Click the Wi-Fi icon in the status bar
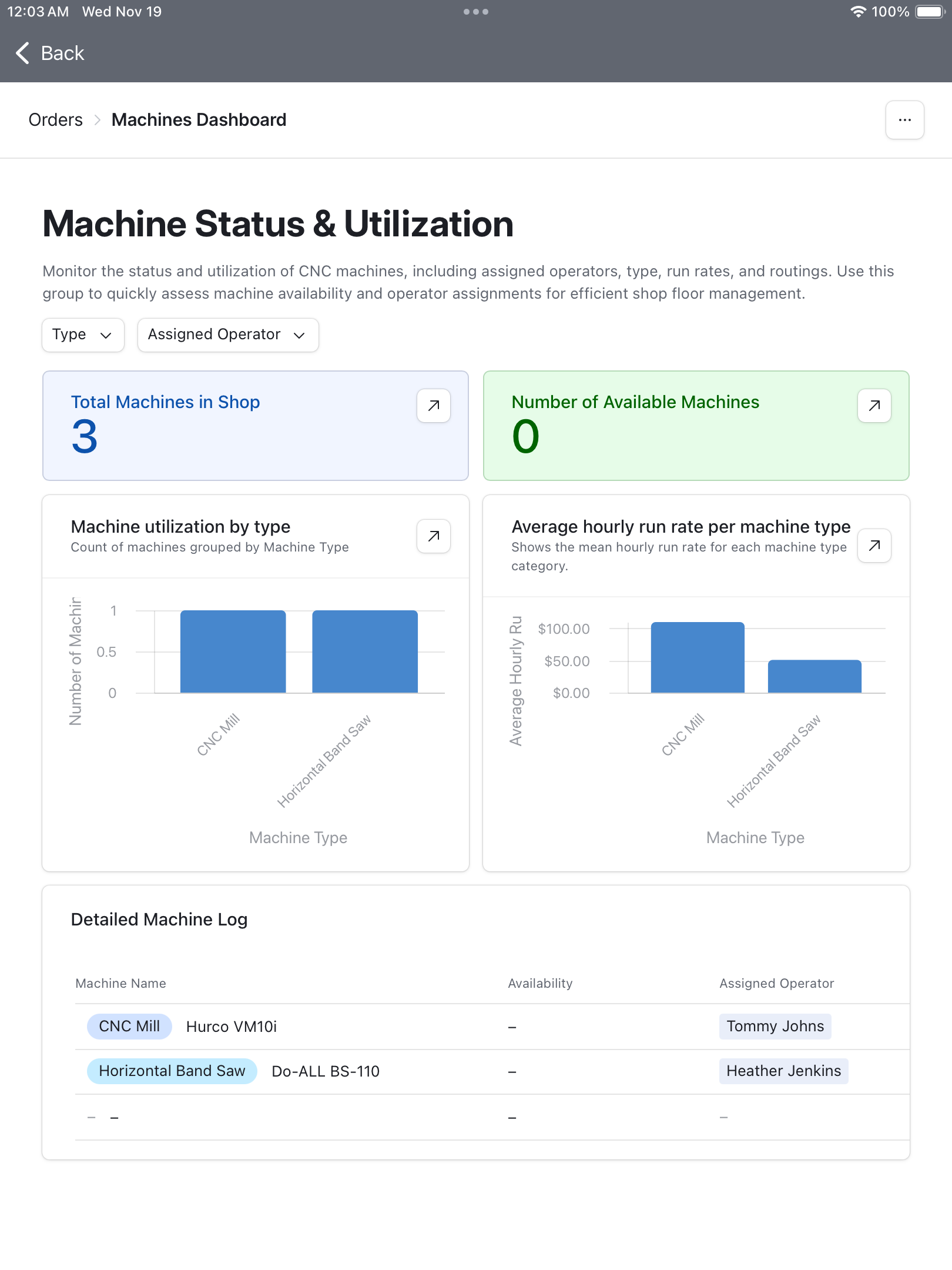 858,11
